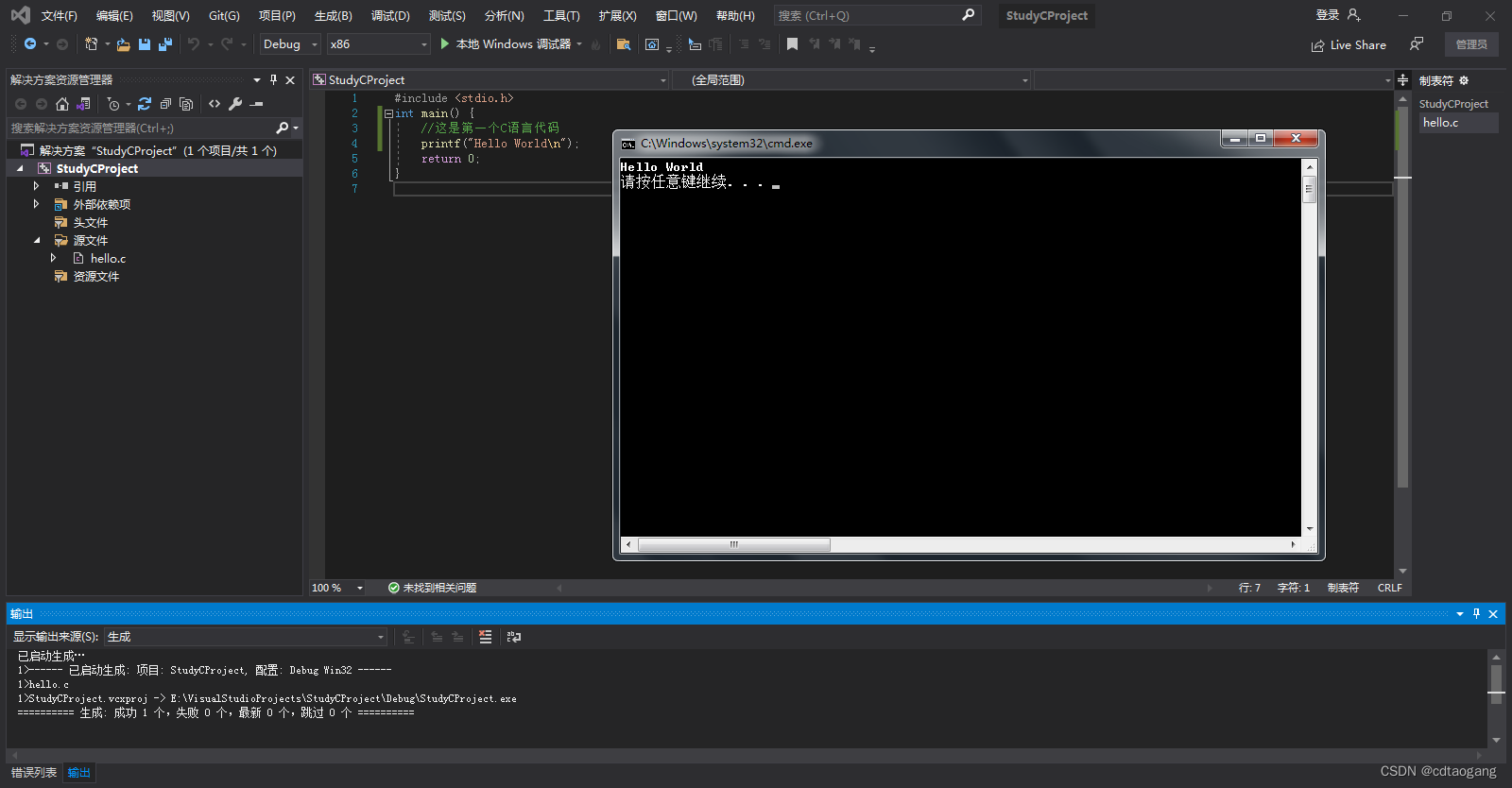Click the solution and folder view switch icon
The width and height of the screenshot is (1512, 788).
coord(83,104)
